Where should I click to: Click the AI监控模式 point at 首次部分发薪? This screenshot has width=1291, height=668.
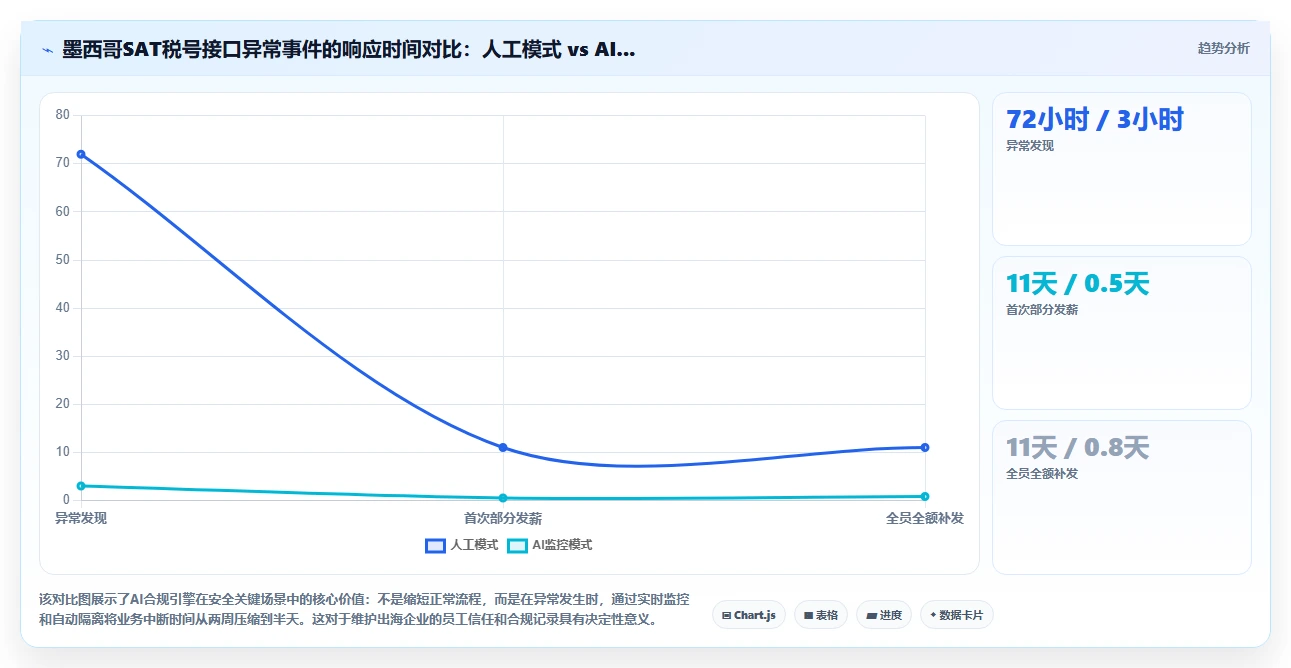pos(503,498)
